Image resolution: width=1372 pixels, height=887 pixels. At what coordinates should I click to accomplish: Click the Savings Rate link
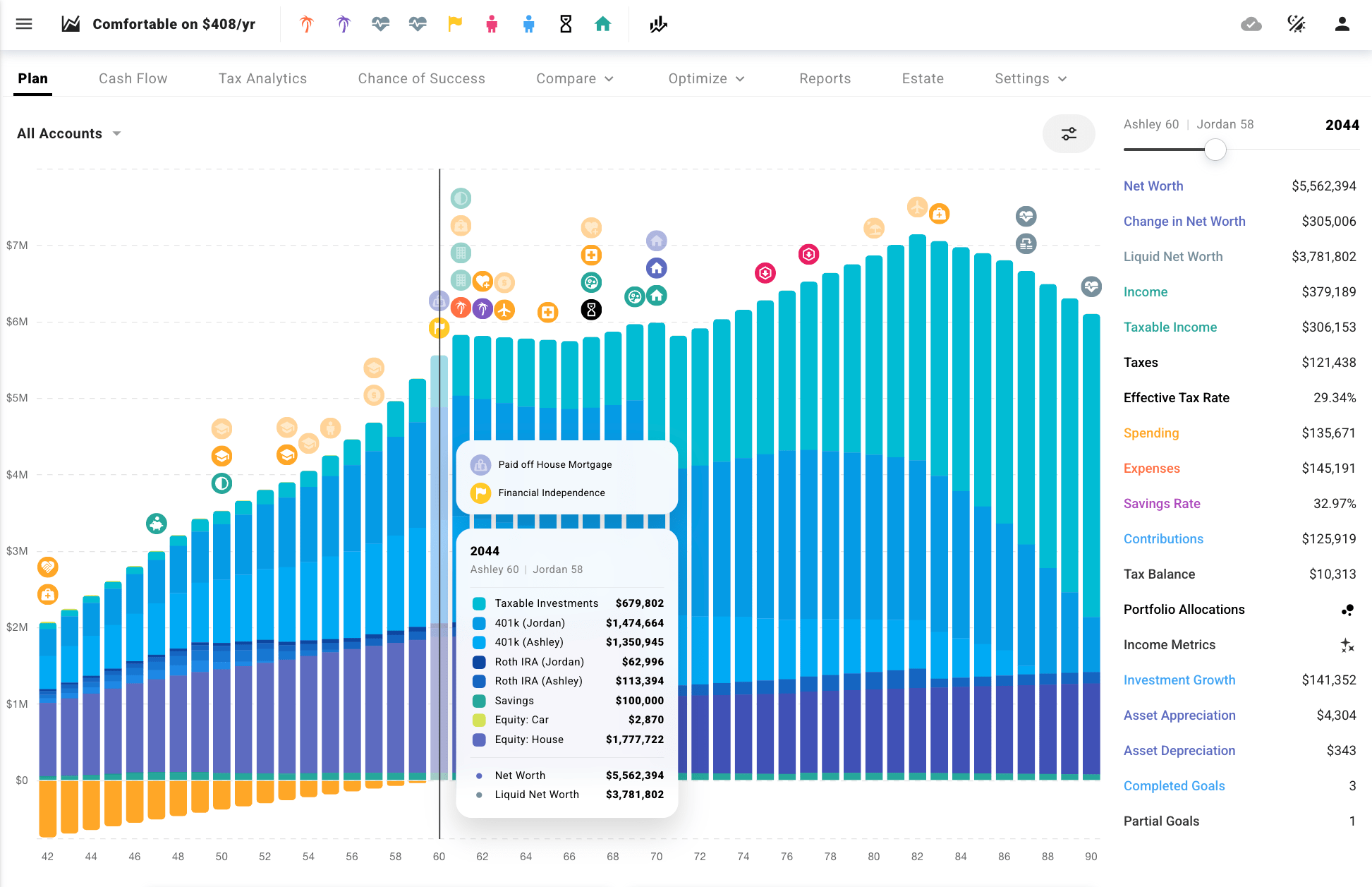[1162, 504]
